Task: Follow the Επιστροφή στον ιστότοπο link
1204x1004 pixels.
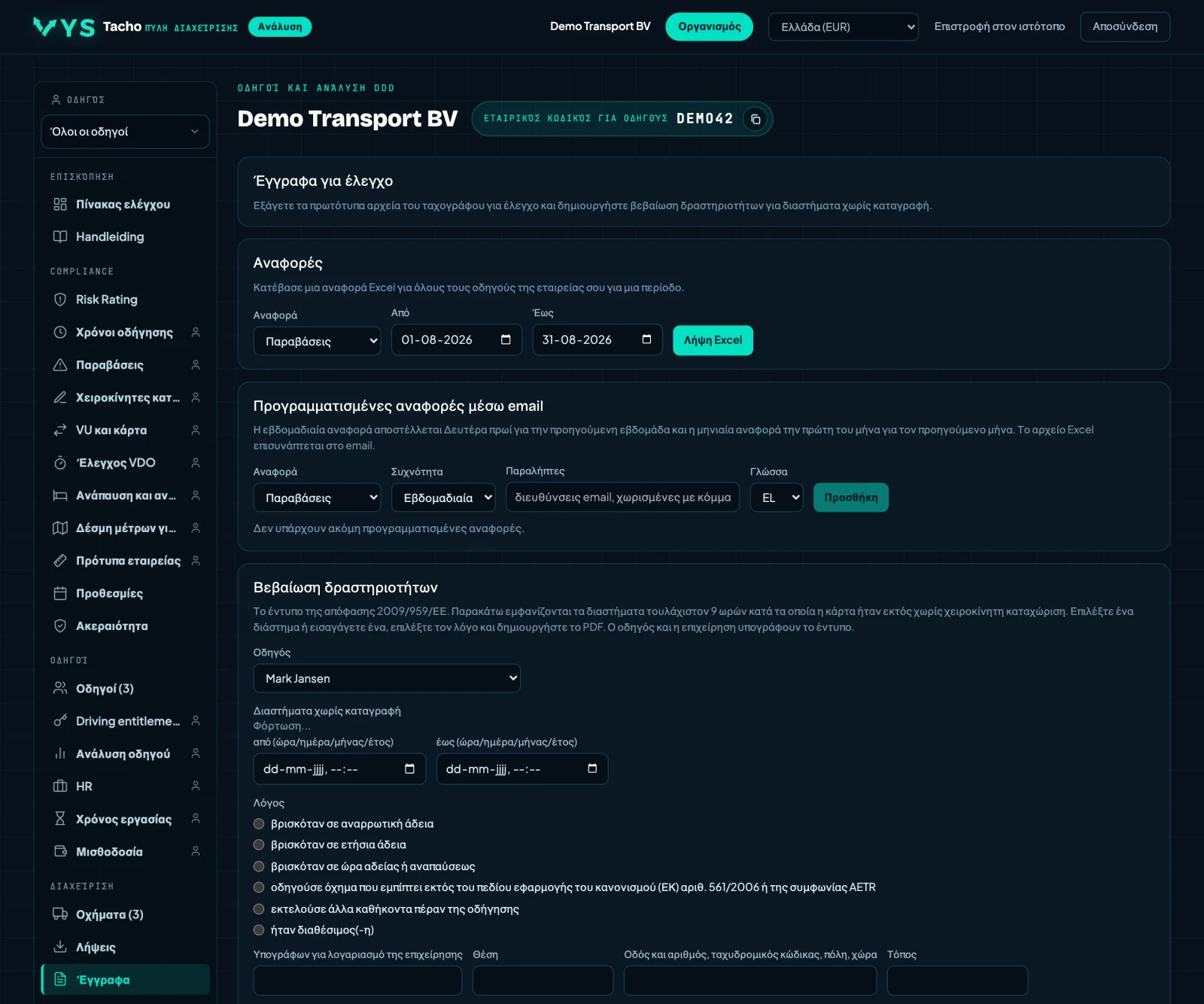Action: click(999, 26)
